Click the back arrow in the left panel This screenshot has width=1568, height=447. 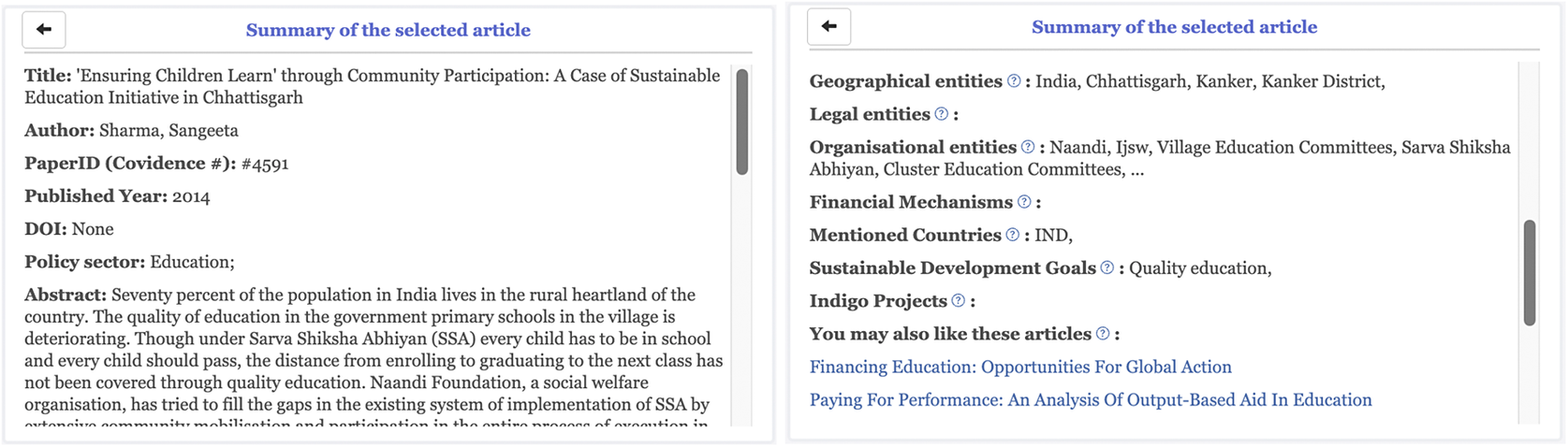[x=44, y=30]
